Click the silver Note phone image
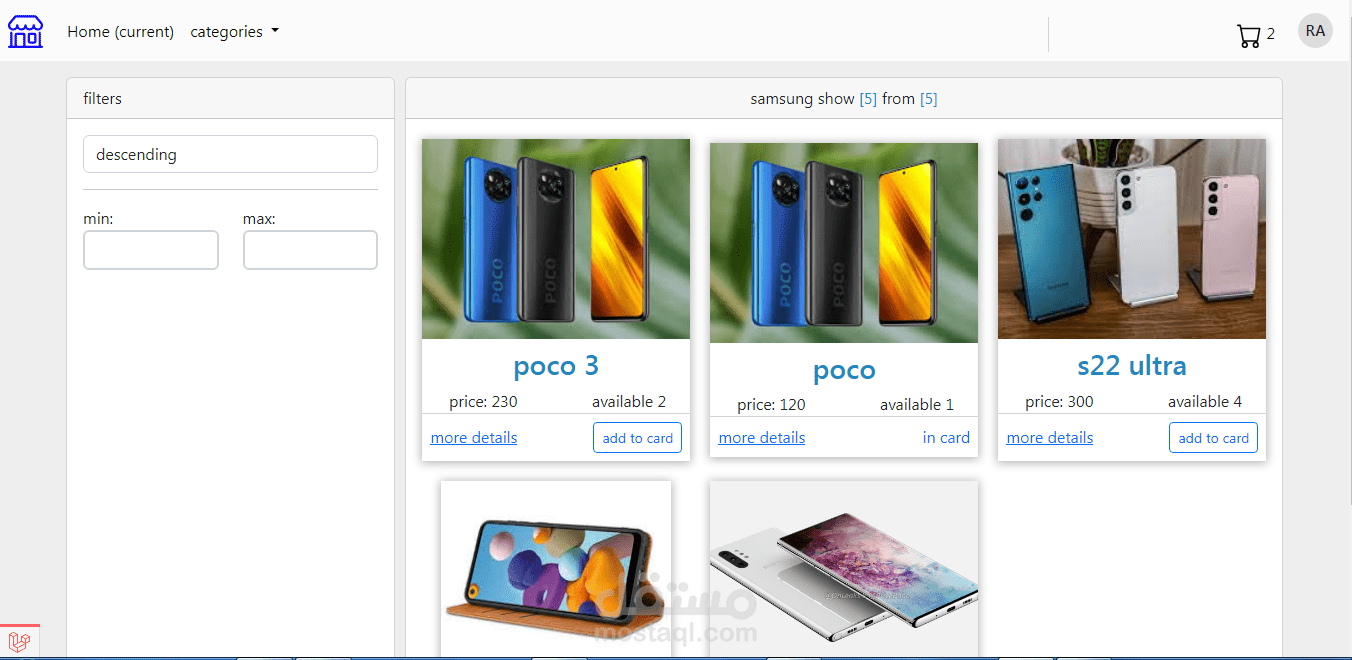 [x=844, y=569]
